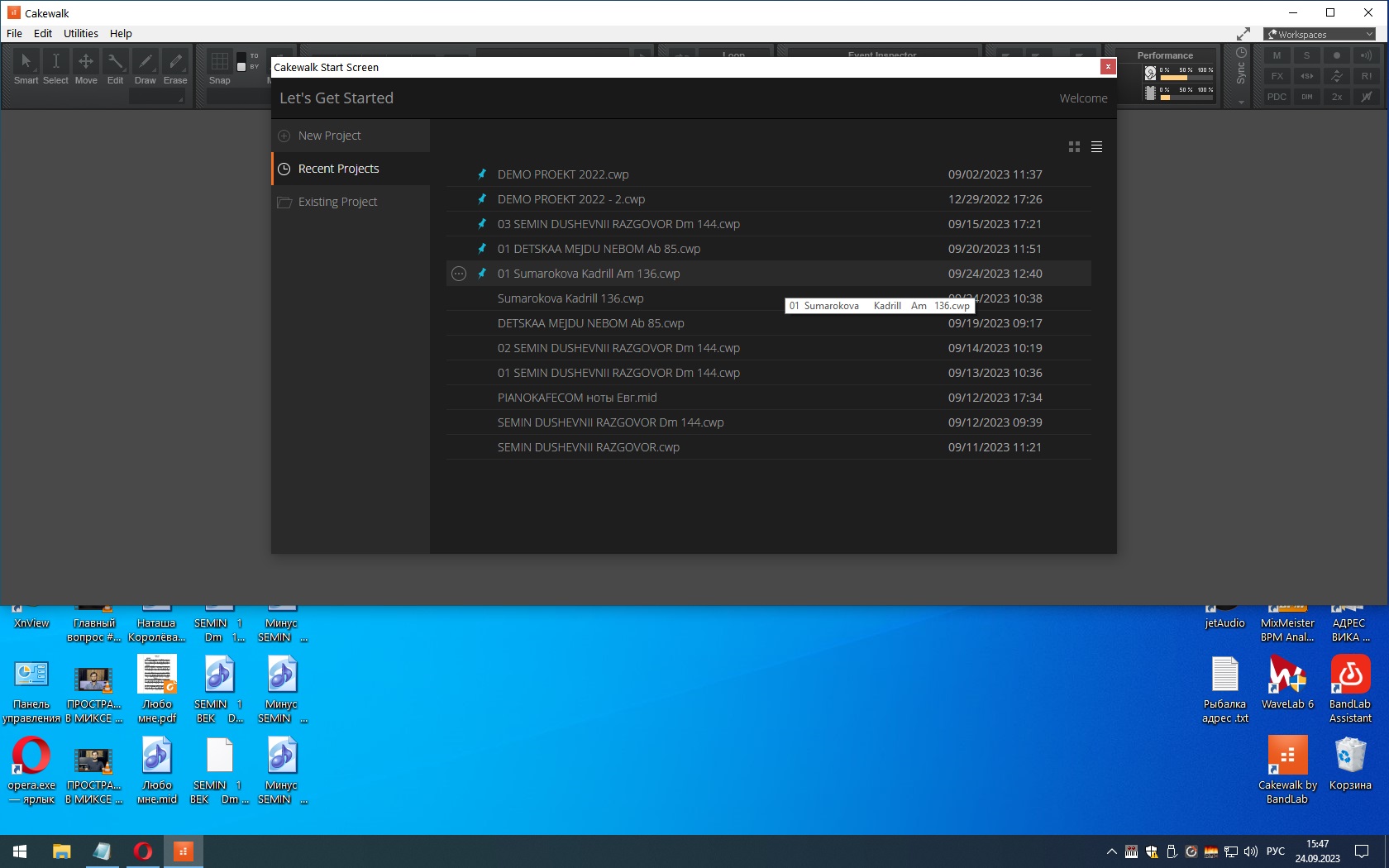Switch recent projects to list view
The height and width of the screenshot is (868, 1389).
pyautogui.click(x=1096, y=147)
